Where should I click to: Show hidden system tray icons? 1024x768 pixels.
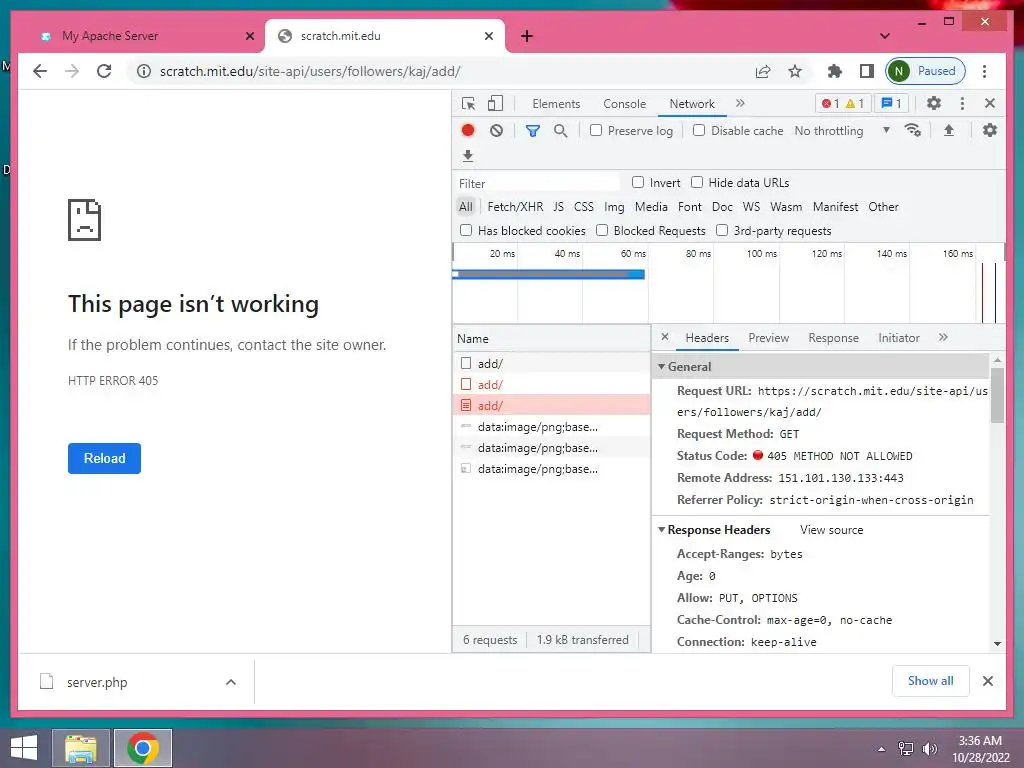point(882,748)
